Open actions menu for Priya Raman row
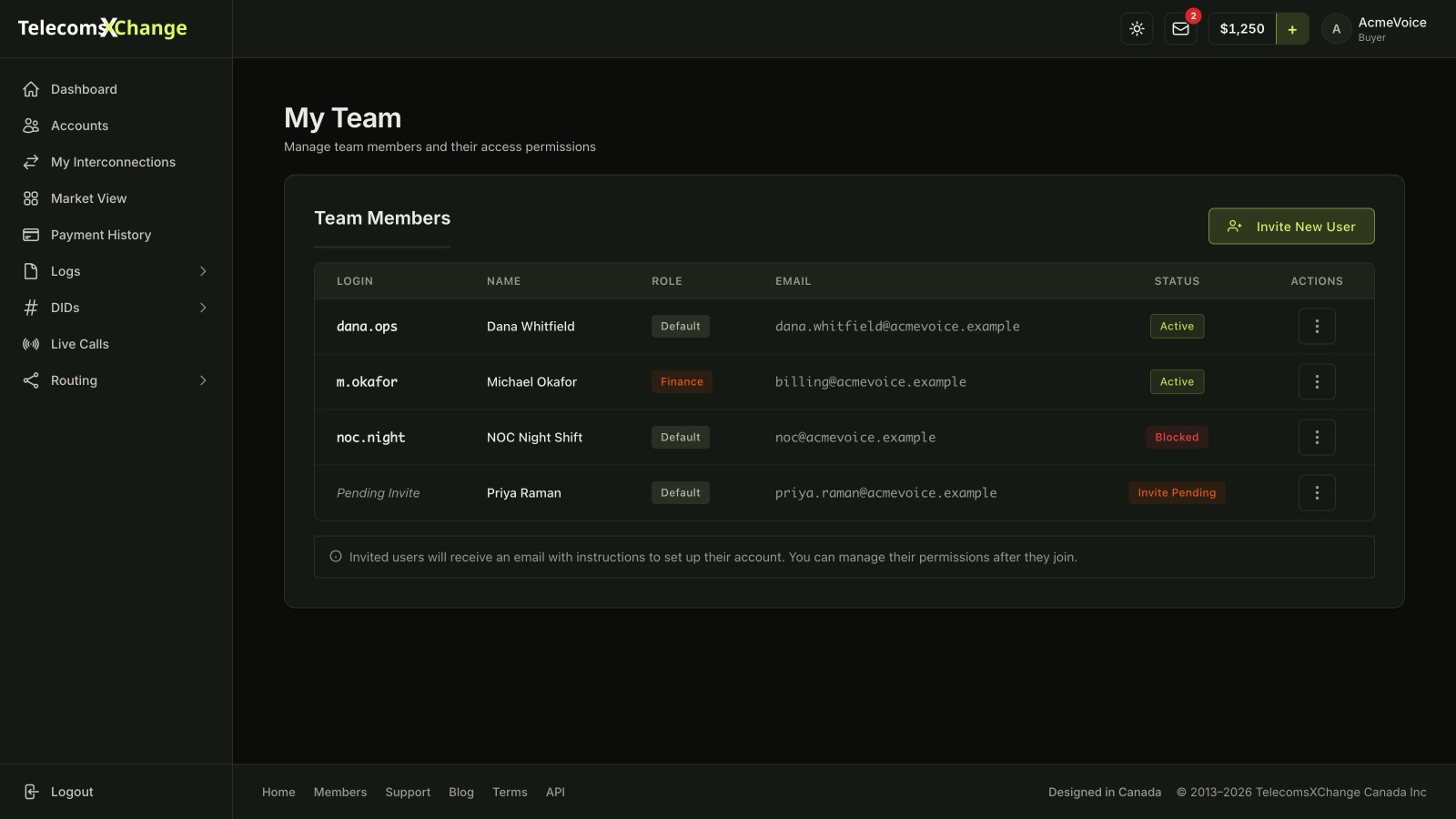This screenshot has height=819, width=1456. coord(1317,493)
